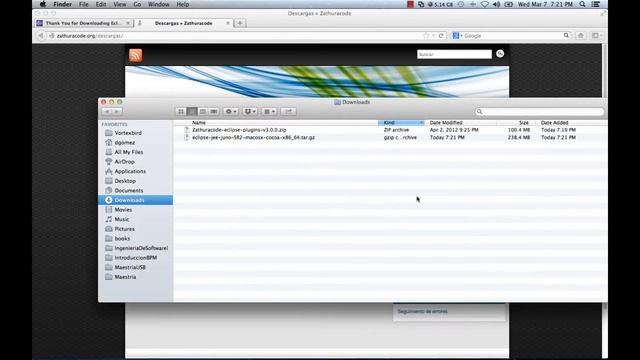This screenshot has width=640, height=360.
Task: Click the Wi-Fi icon in menu bar
Action: click(x=484, y=4)
